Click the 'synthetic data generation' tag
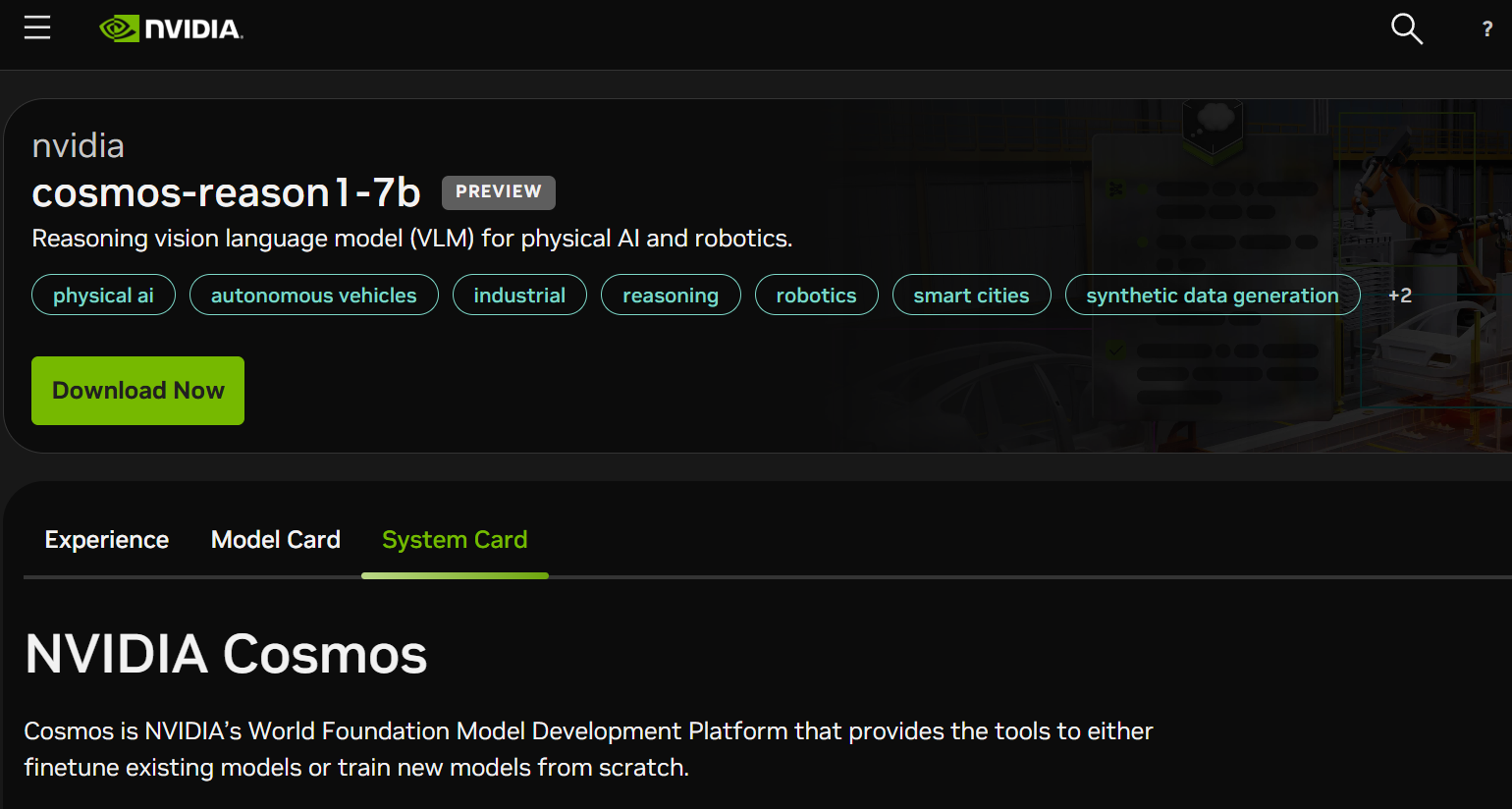 click(x=1212, y=296)
